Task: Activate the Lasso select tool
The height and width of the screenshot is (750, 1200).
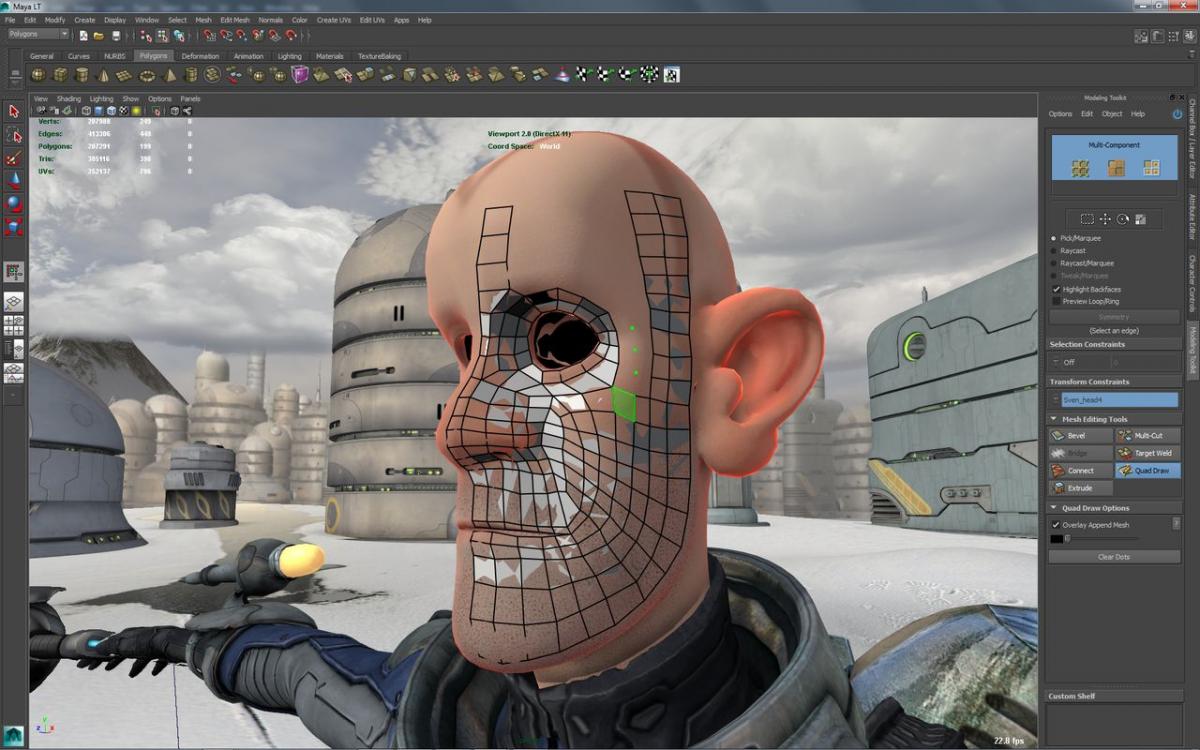Action: (14, 135)
